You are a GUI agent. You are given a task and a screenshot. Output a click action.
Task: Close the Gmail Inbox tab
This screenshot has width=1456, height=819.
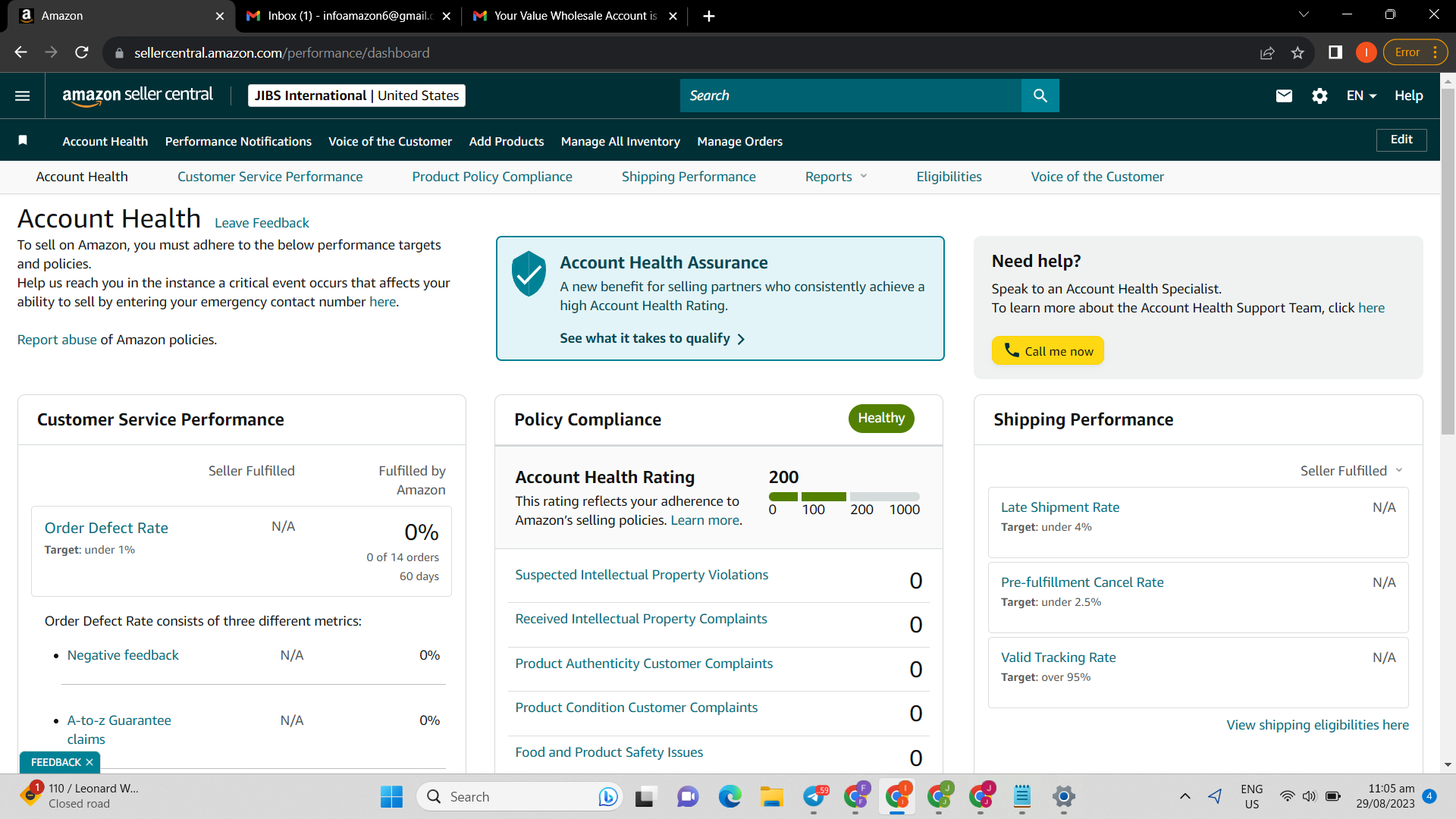pyautogui.click(x=447, y=16)
